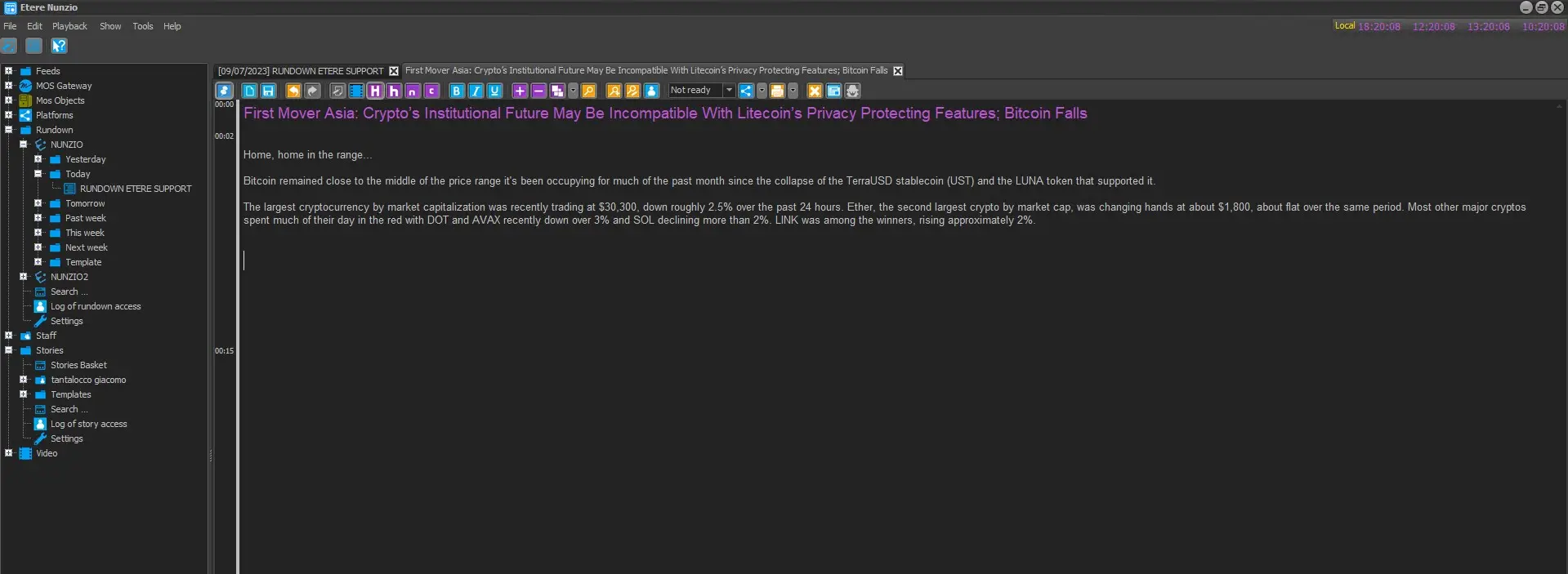Toggle Underline text formatting
1568x574 pixels.
[494, 91]
